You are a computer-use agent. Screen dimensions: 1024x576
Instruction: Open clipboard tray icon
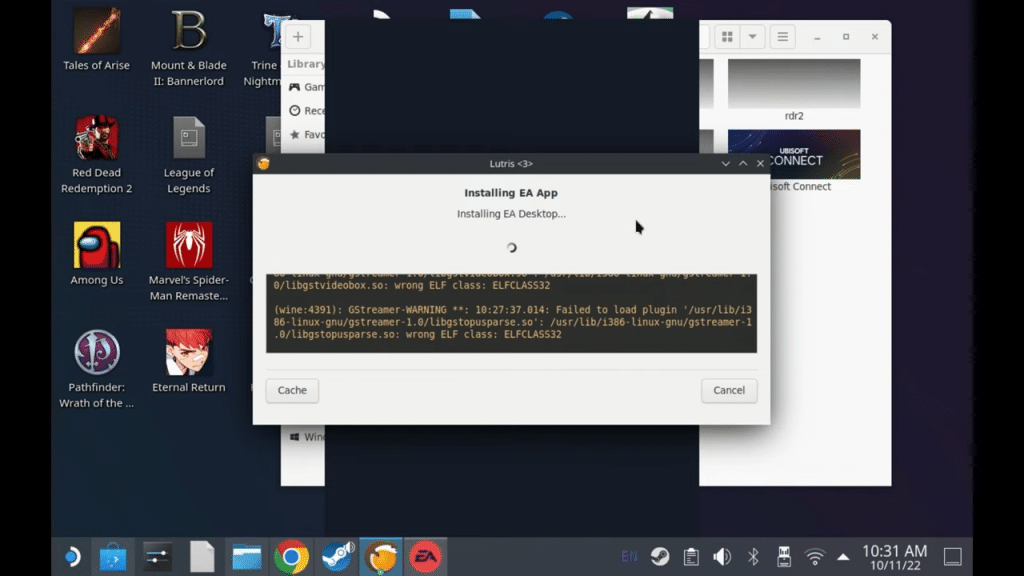691,556
